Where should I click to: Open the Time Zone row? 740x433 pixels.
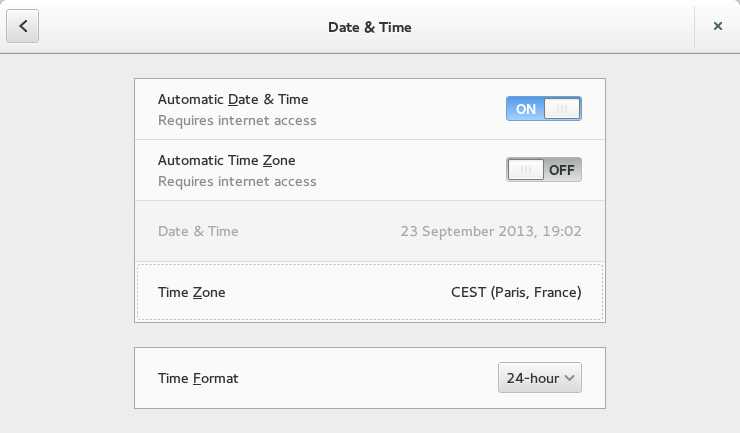[x=369, y=292]
